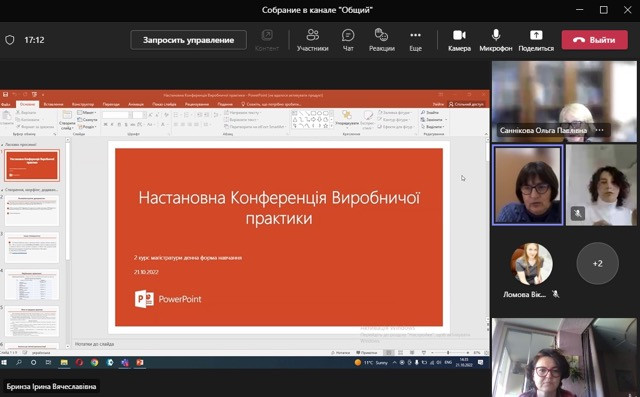The image size is (640, 397).
Task: Open the Участники participants panel
Action: click(312, 40)
